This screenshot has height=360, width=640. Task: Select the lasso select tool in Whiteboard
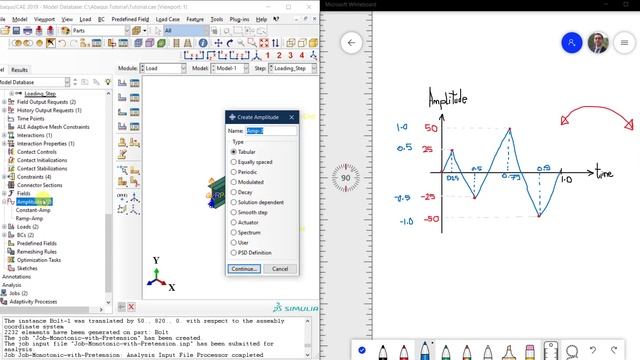pyautogui.click(x=572, y=351)
